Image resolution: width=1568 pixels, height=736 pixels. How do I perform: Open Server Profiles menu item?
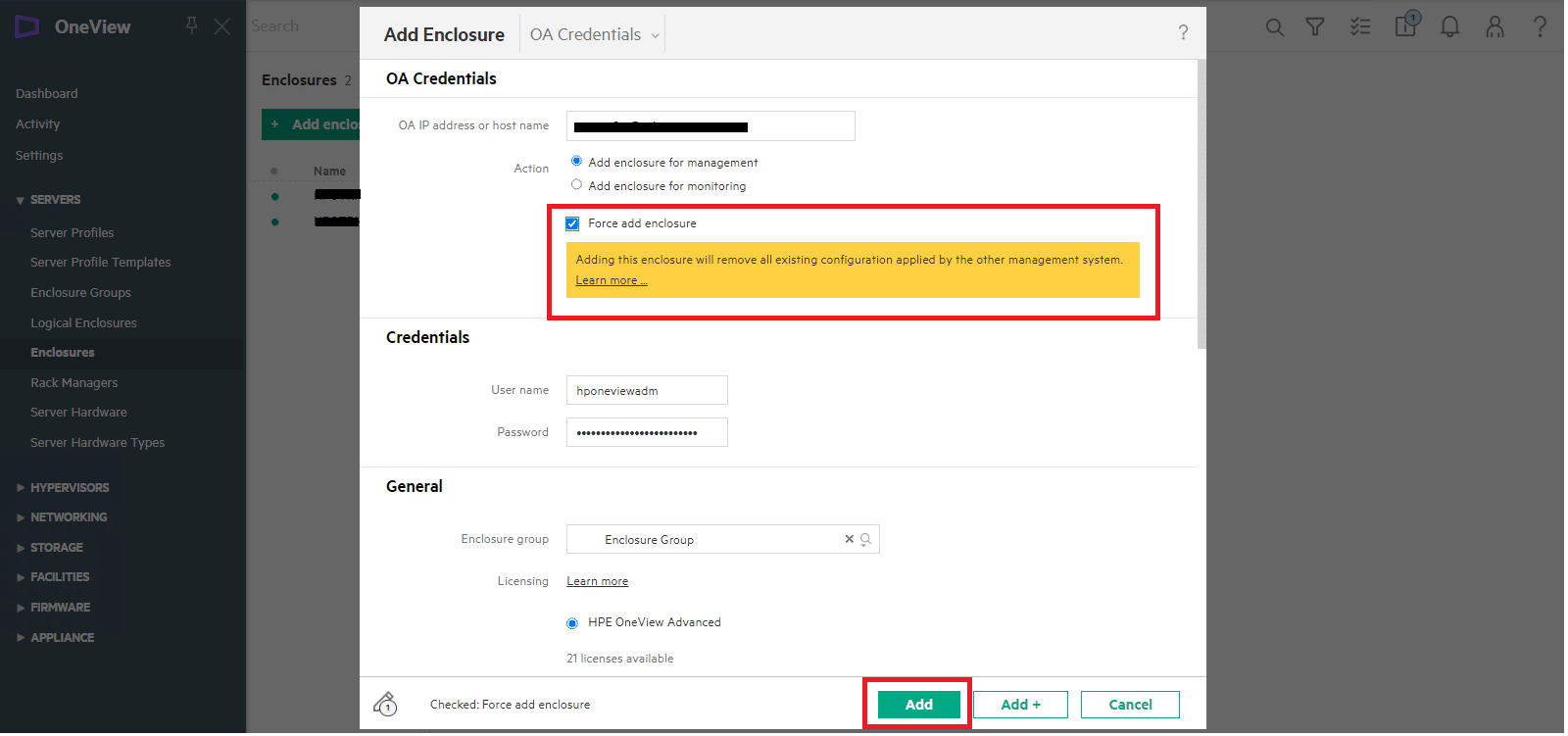[72, 233]
